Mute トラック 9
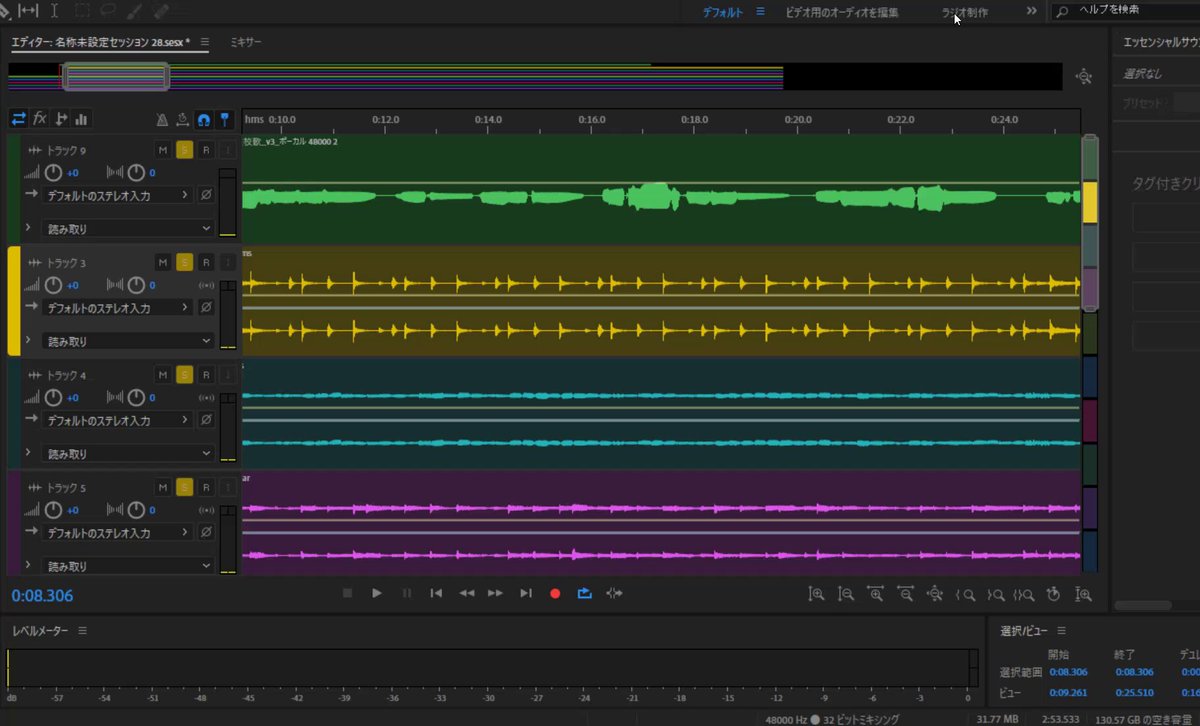Image resolution: width=1200 pixels, height=726 pixels. [x=163, y=150]
